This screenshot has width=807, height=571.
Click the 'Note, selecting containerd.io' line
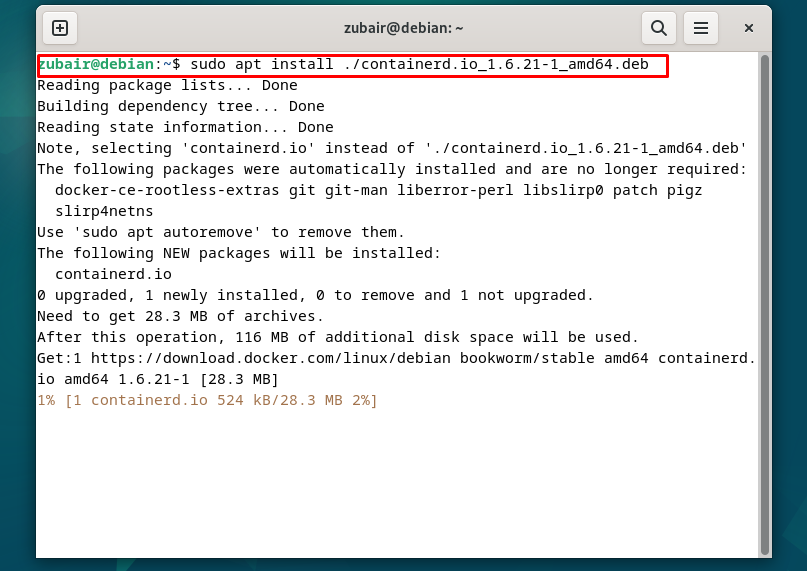point(392,148)
